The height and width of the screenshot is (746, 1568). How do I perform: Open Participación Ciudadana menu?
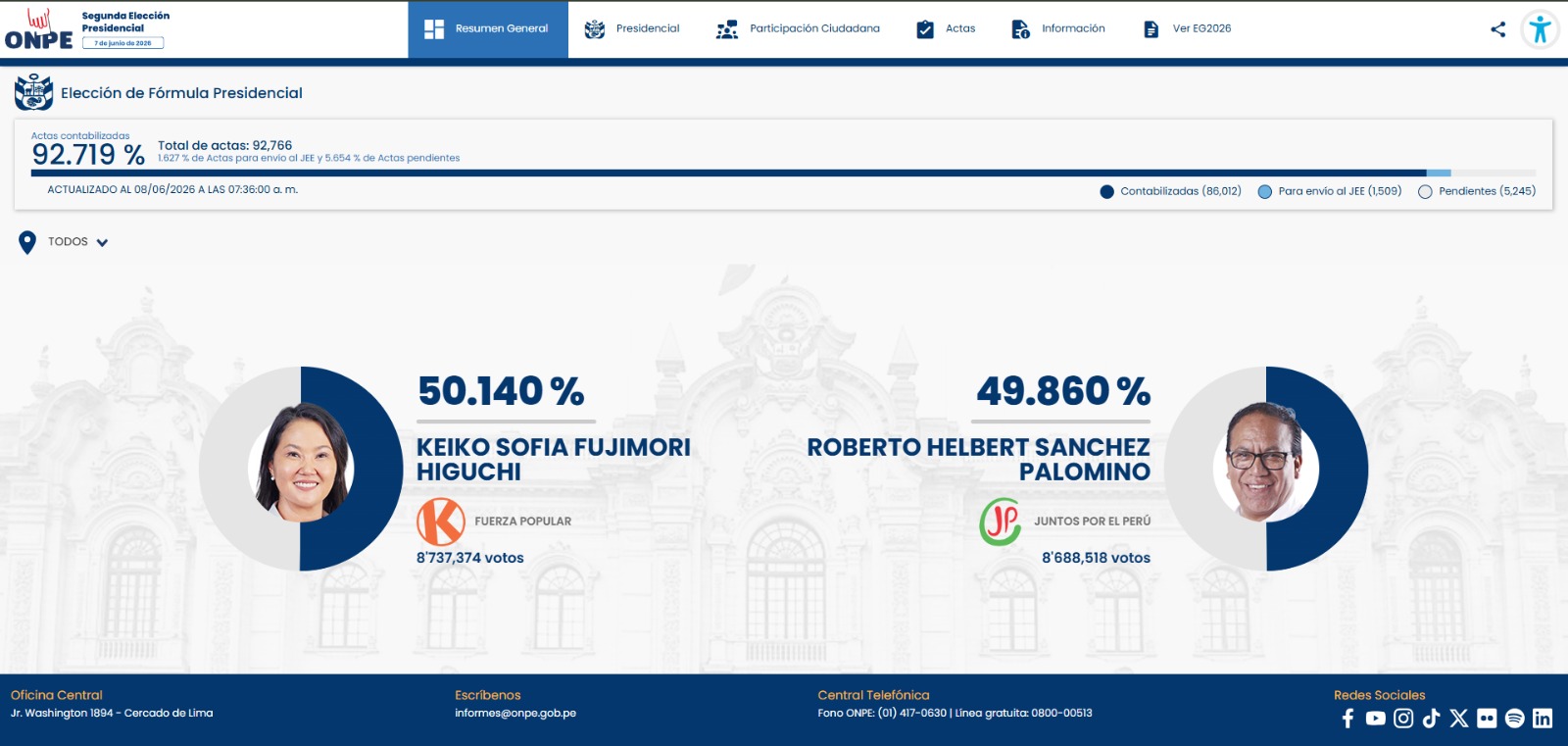(x=799, y=29)
